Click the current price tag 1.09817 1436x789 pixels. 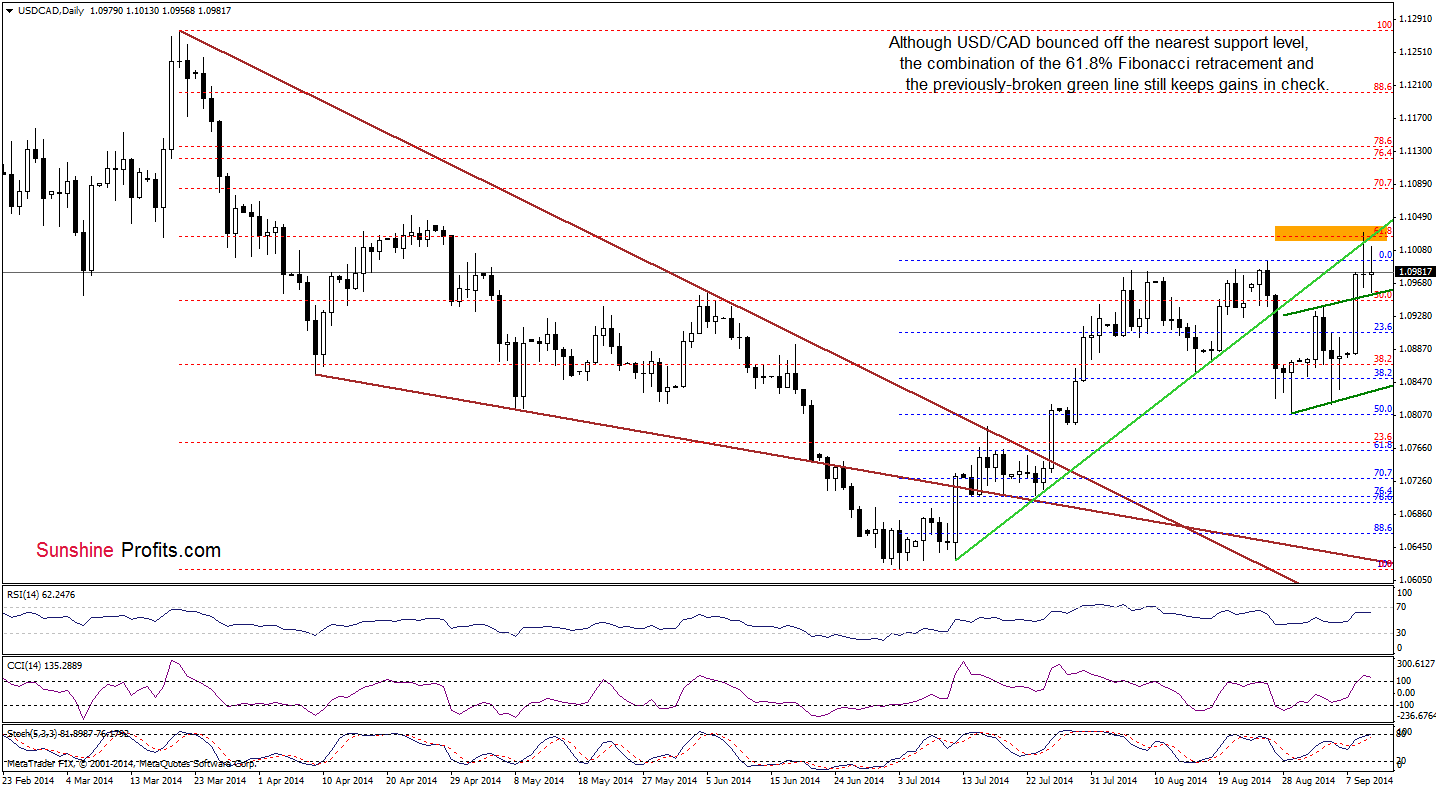pyautogui.click(x=1413, y=272)
